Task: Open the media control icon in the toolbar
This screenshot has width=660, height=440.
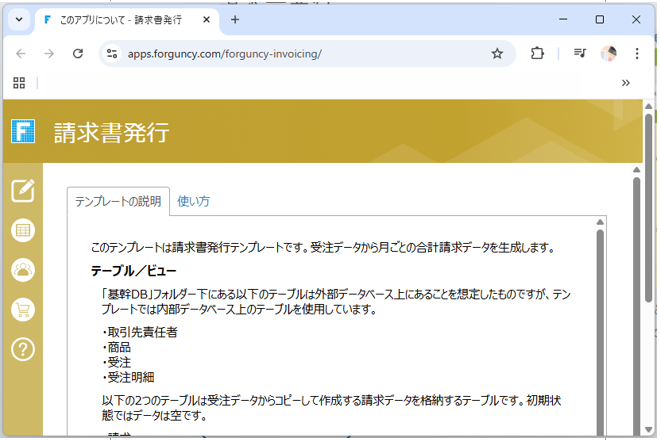Action: tap(580, 54)
